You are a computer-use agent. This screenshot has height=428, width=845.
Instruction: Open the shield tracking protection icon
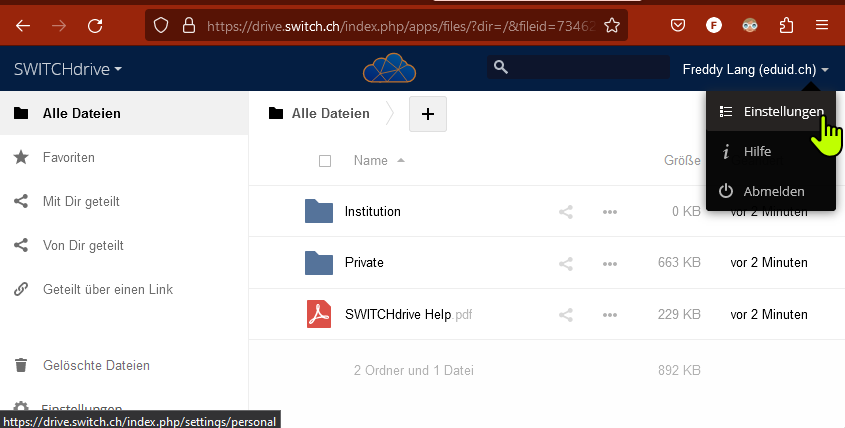click(x=161, y=25)
